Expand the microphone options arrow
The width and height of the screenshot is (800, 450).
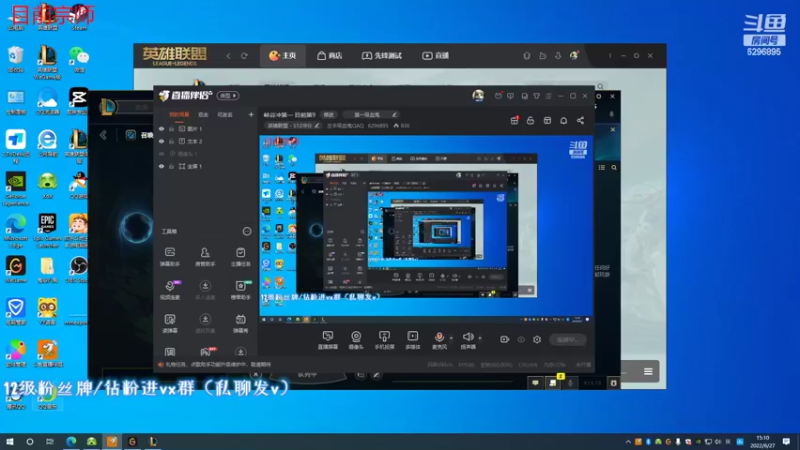click(x=451, y=338)
